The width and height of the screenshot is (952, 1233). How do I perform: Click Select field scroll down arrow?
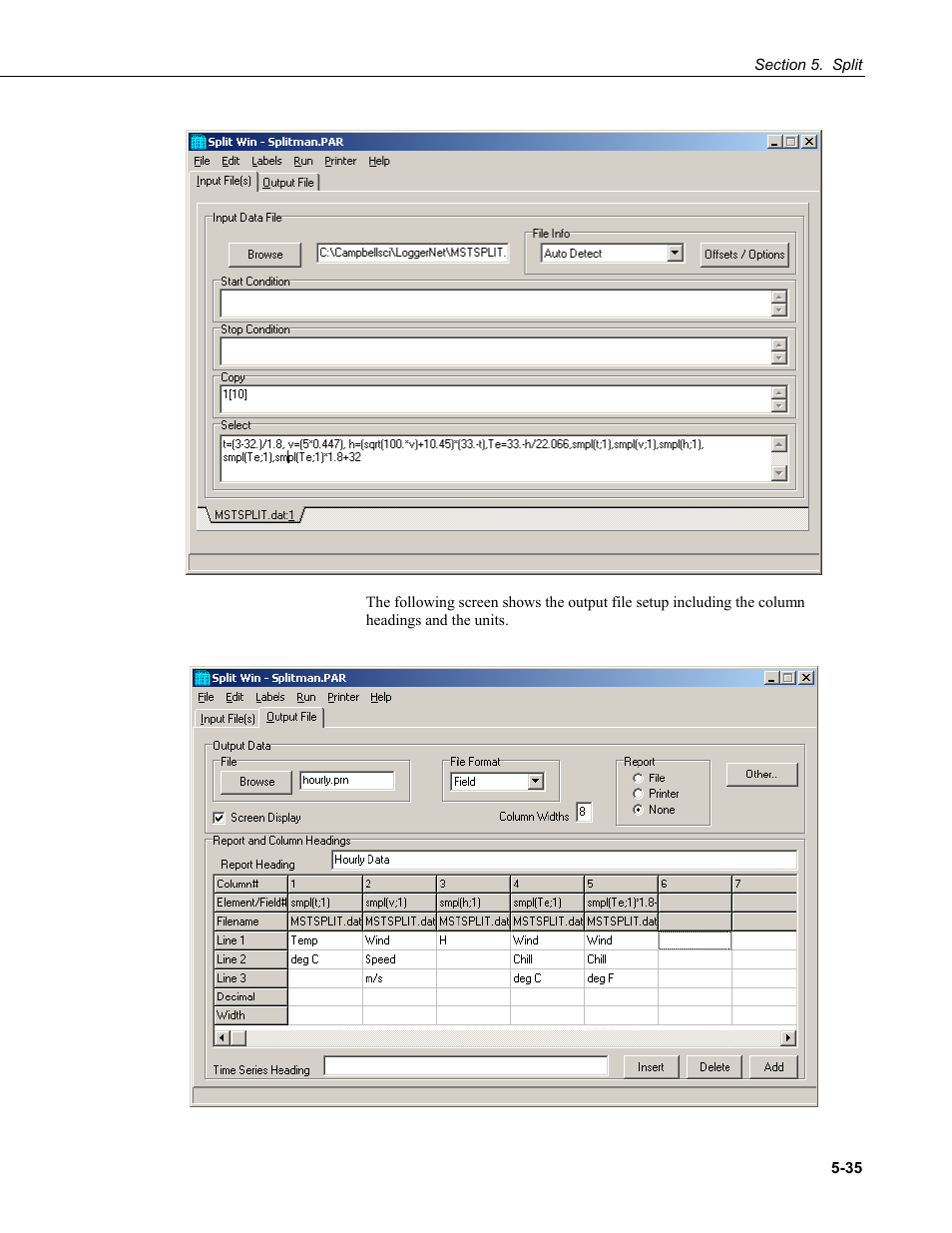(779, 473)
